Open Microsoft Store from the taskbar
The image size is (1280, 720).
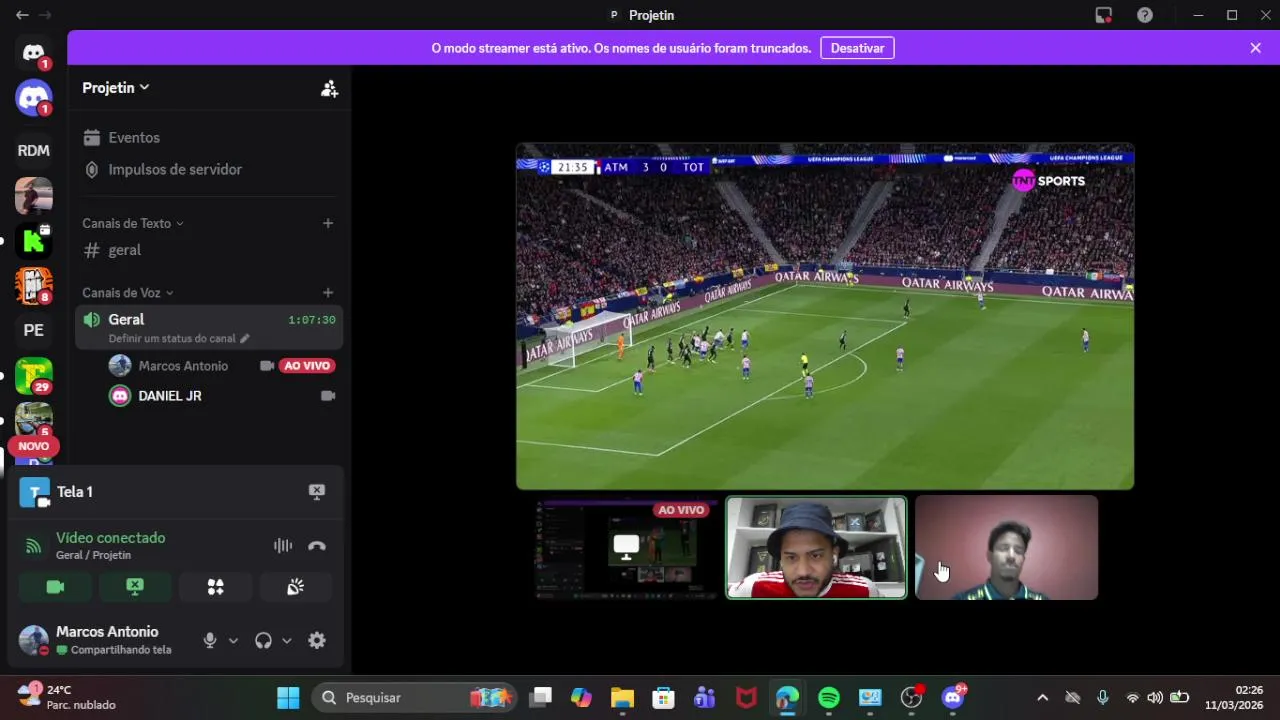click(663, 698)
